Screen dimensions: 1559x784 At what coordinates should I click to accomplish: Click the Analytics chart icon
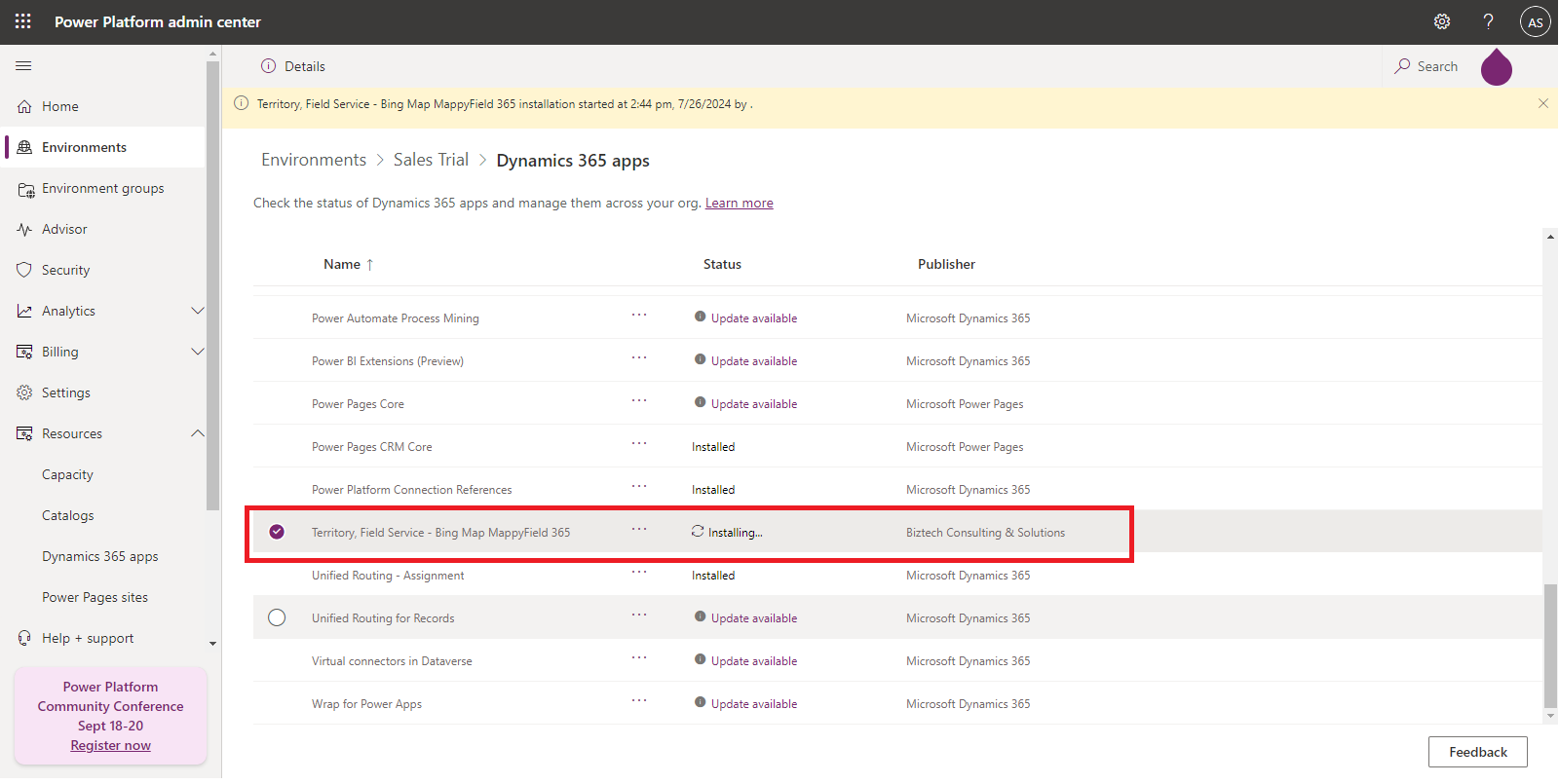coord(24,312)
